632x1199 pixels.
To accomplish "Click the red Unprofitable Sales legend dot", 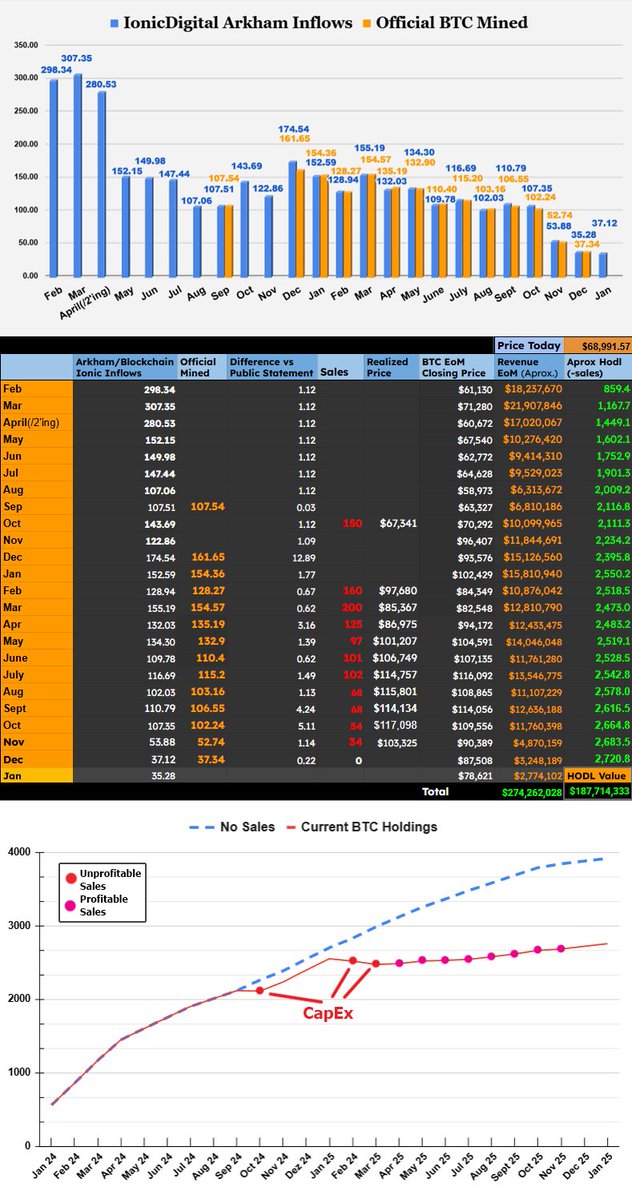I will coord(72,878).
